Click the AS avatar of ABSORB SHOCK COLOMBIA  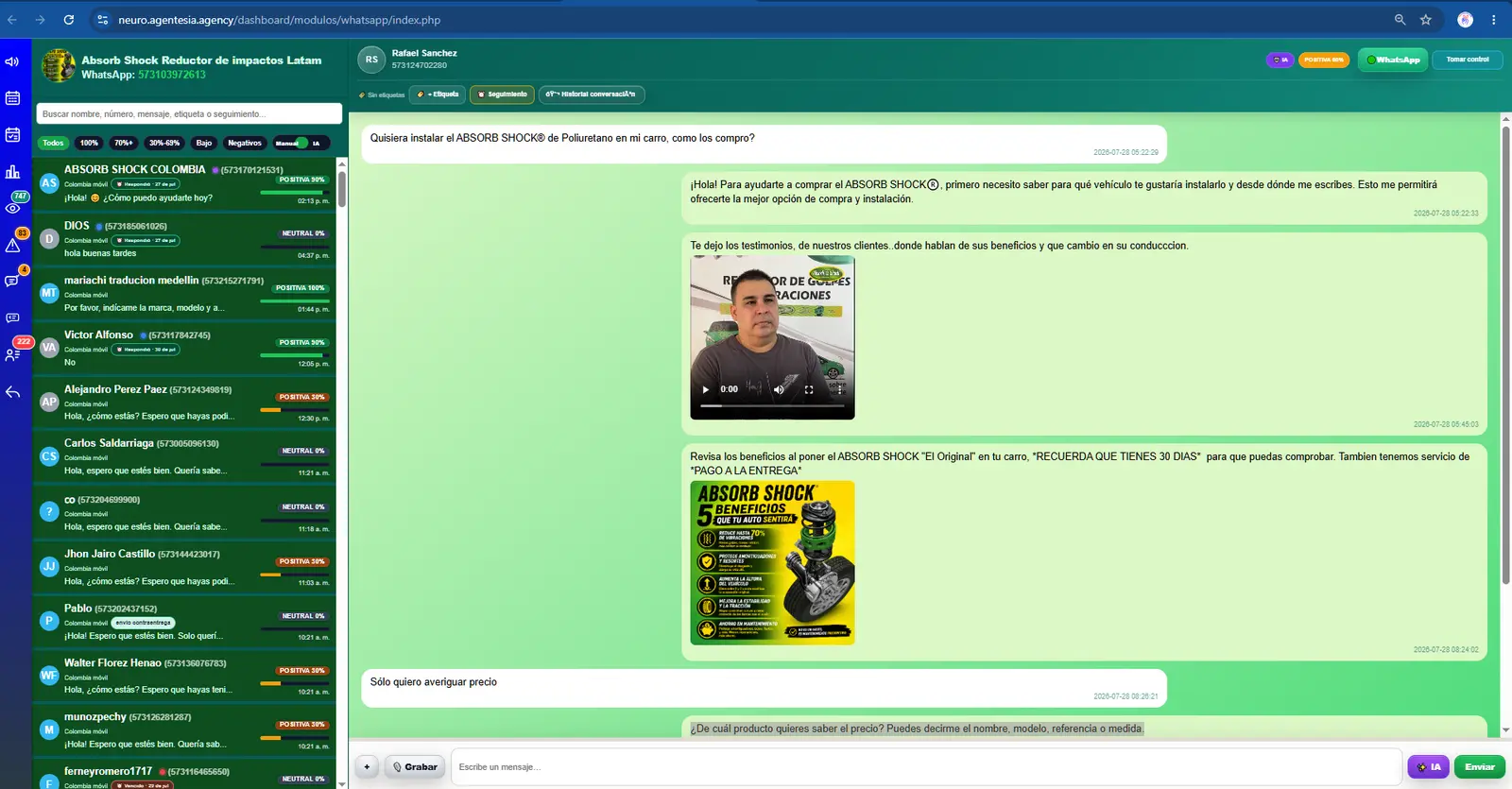click(49, 183)
